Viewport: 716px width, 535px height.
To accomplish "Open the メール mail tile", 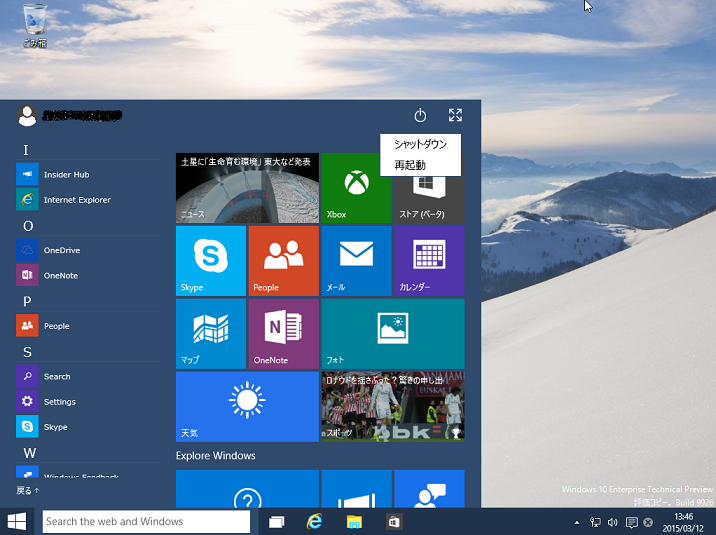I will point(356,261).
